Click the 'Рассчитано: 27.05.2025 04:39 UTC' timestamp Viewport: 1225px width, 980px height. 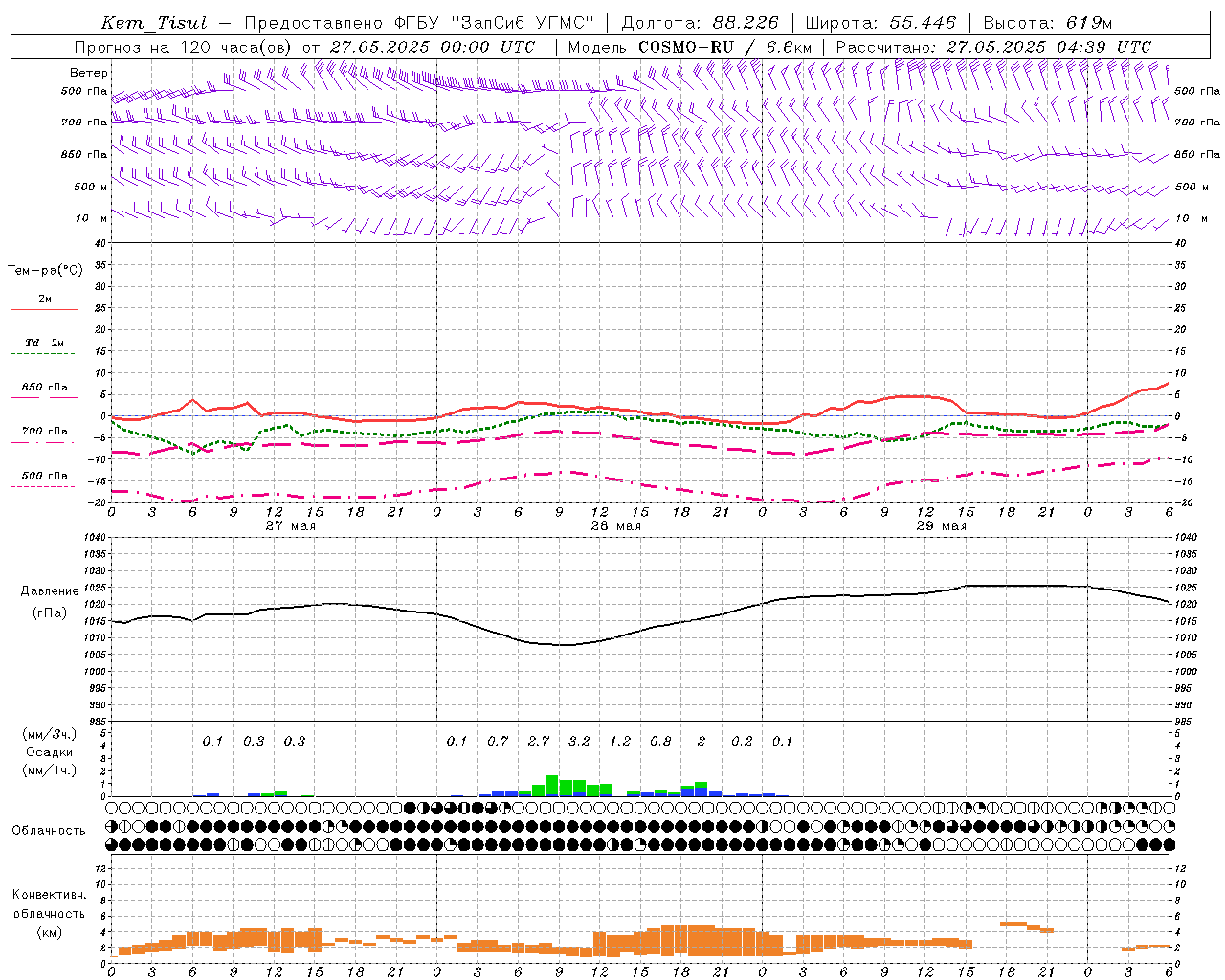click(x=993, y=47)
